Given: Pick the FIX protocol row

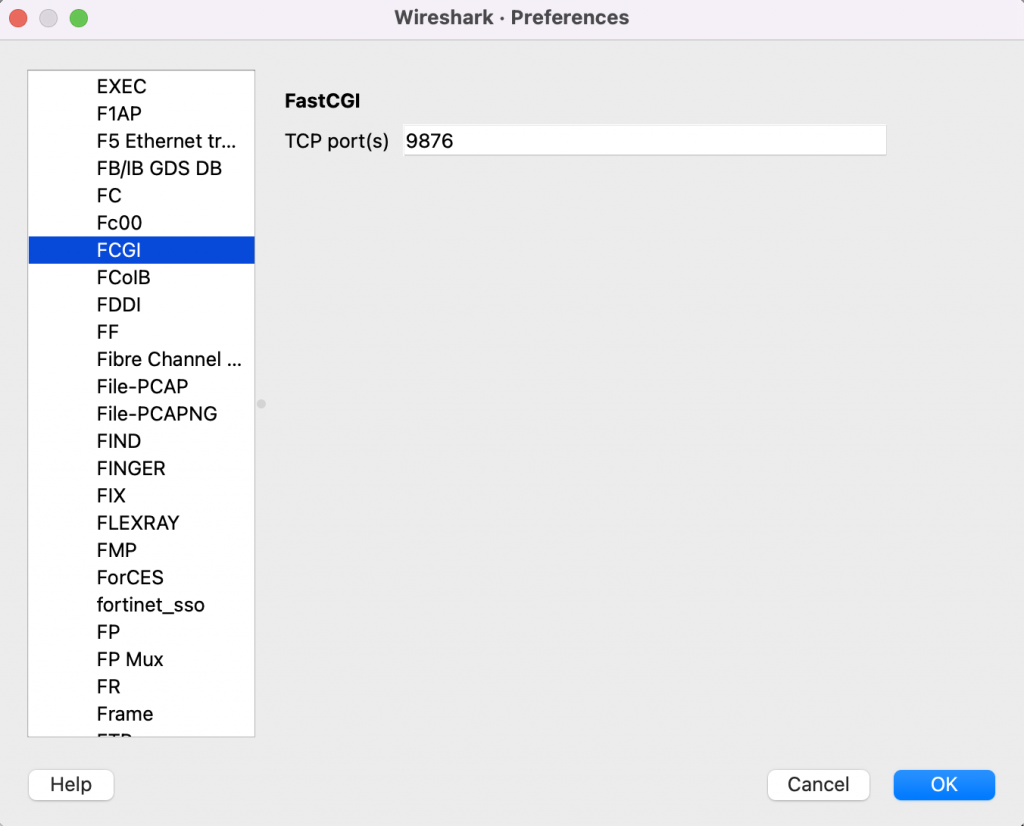Looking at the screenshot, I should [142, 496].
